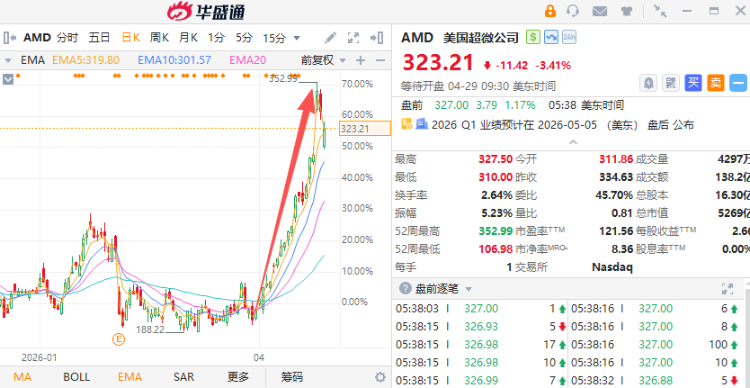Select the EMA indicator tab at bottom

tap(130, 377)
